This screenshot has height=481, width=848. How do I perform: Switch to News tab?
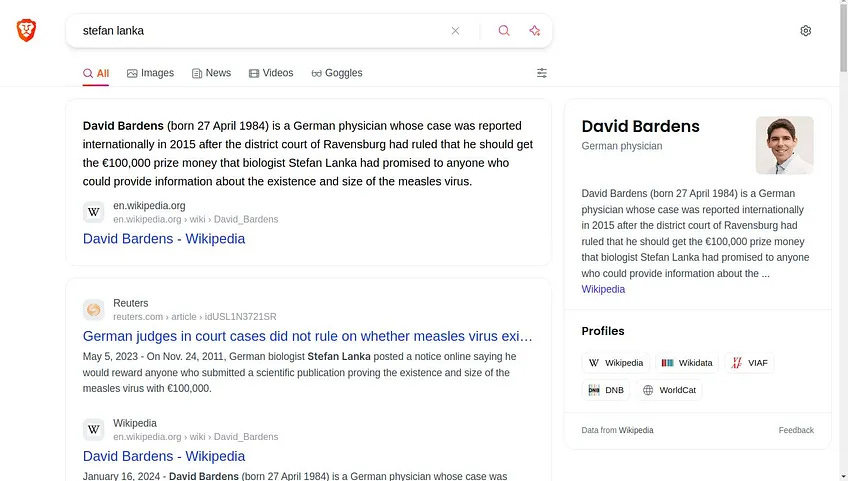[x=211, y=73]
